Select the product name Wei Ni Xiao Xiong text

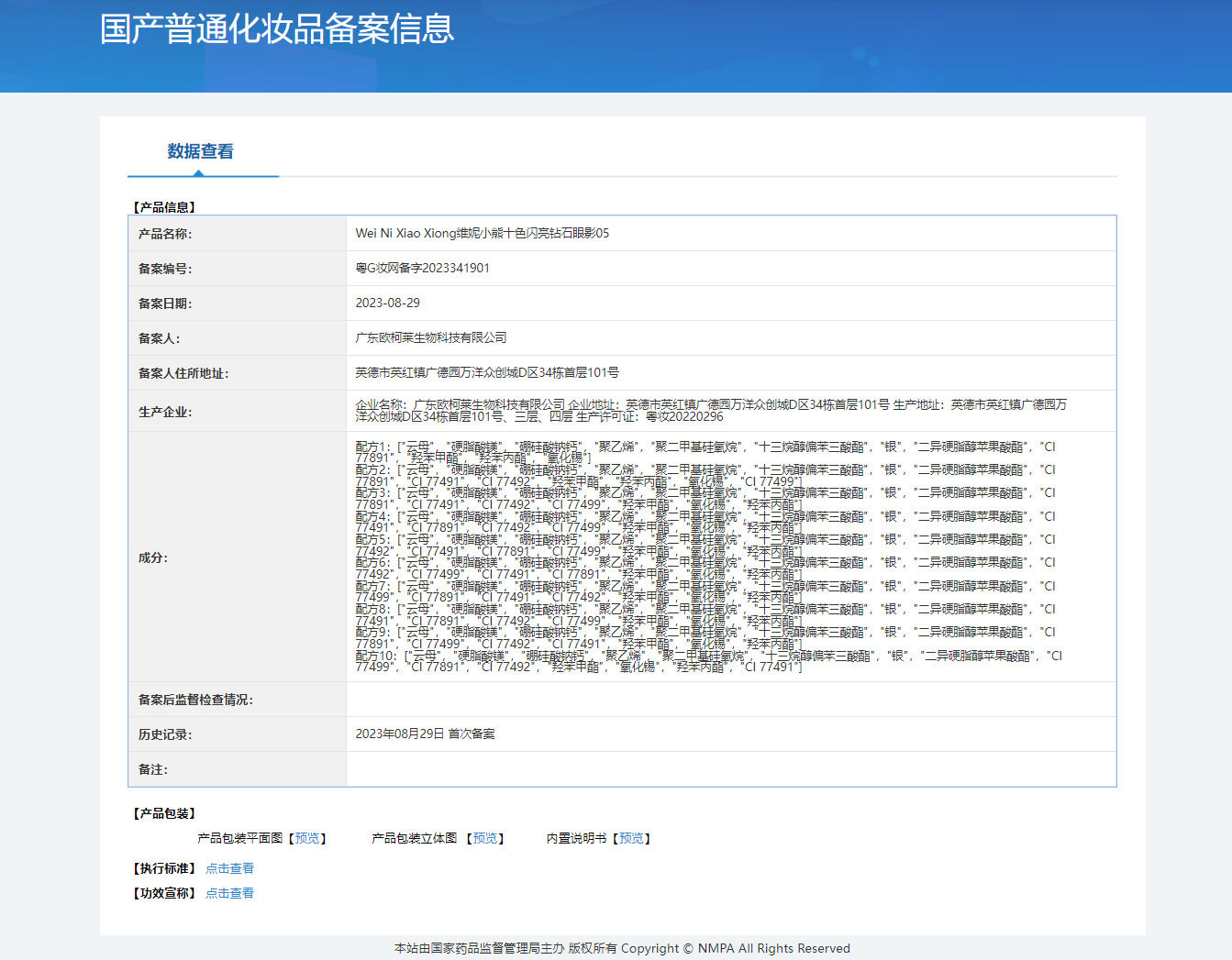pos(483,233)
